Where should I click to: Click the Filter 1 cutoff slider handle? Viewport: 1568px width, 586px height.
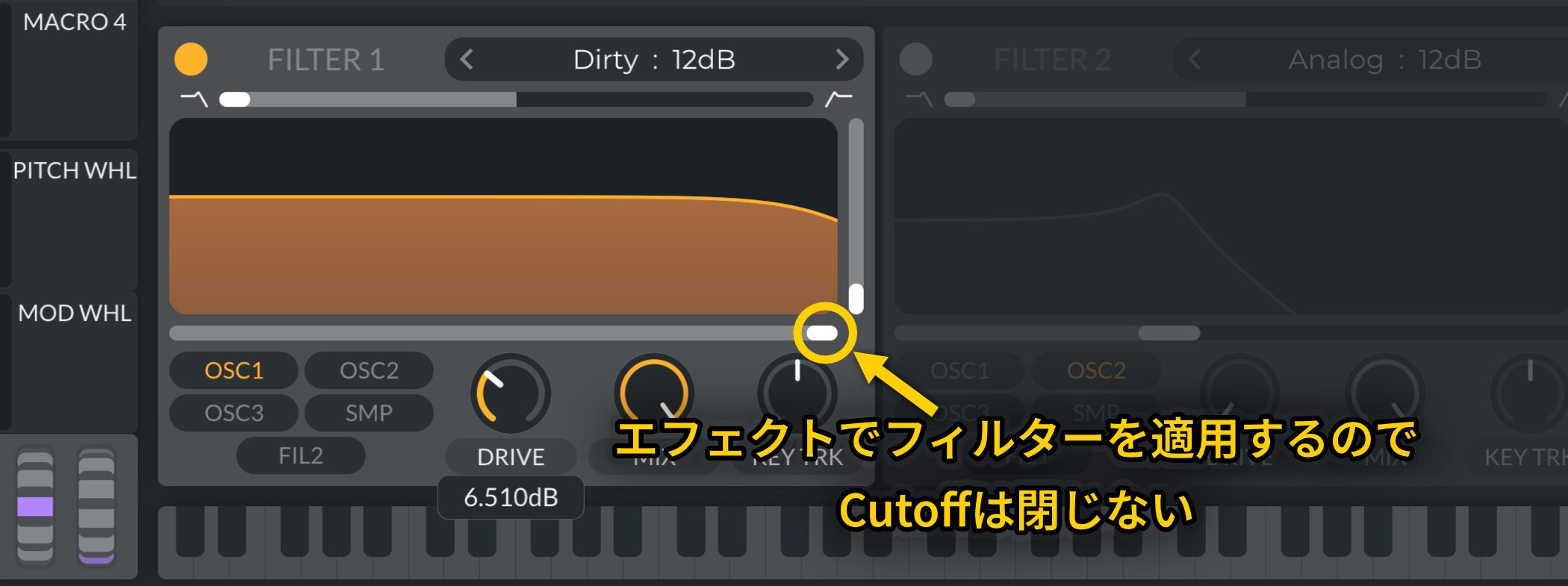[823, 333]
